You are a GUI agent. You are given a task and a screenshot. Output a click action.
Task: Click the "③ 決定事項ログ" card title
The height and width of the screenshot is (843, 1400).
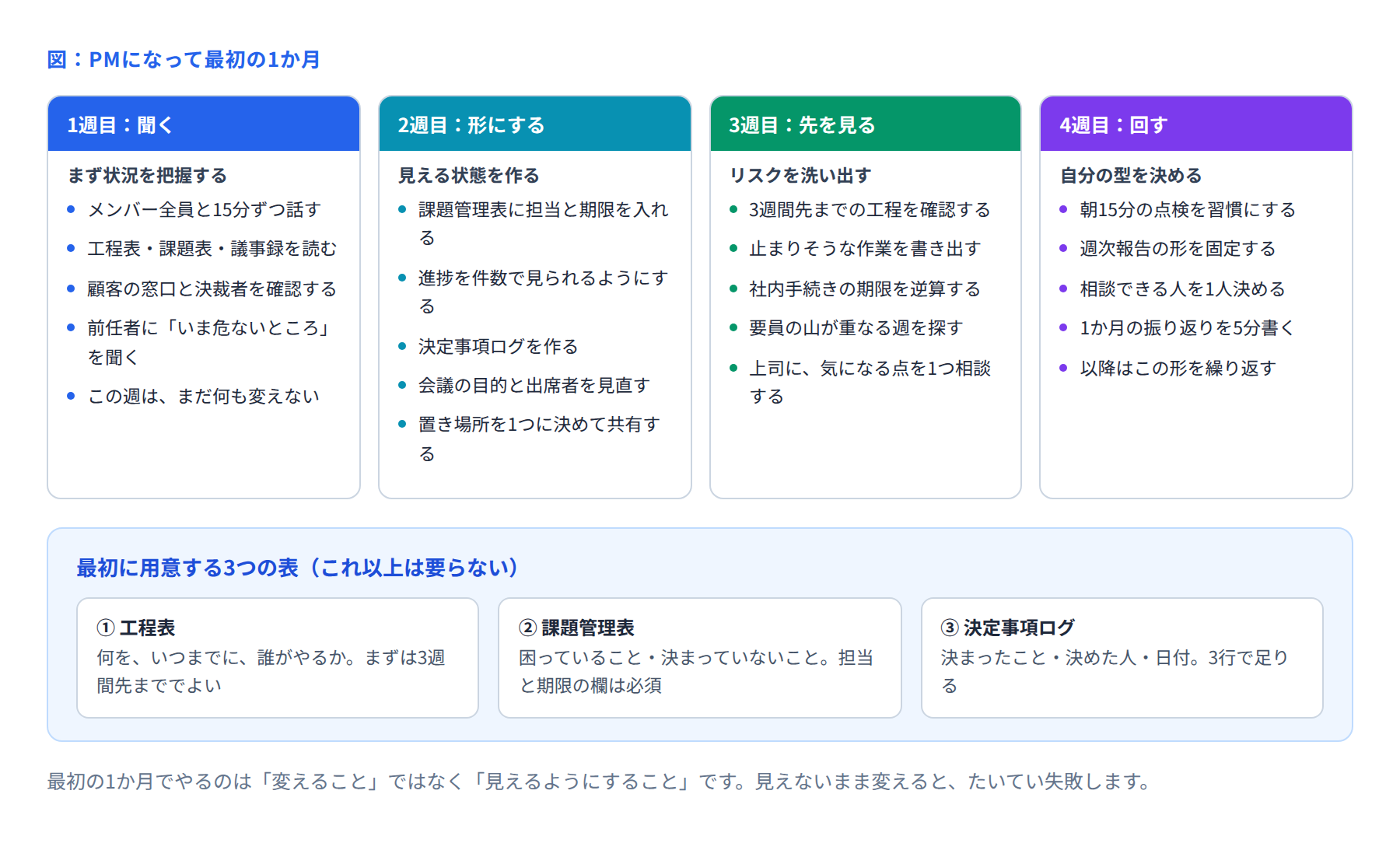(x=1008, y=628)
